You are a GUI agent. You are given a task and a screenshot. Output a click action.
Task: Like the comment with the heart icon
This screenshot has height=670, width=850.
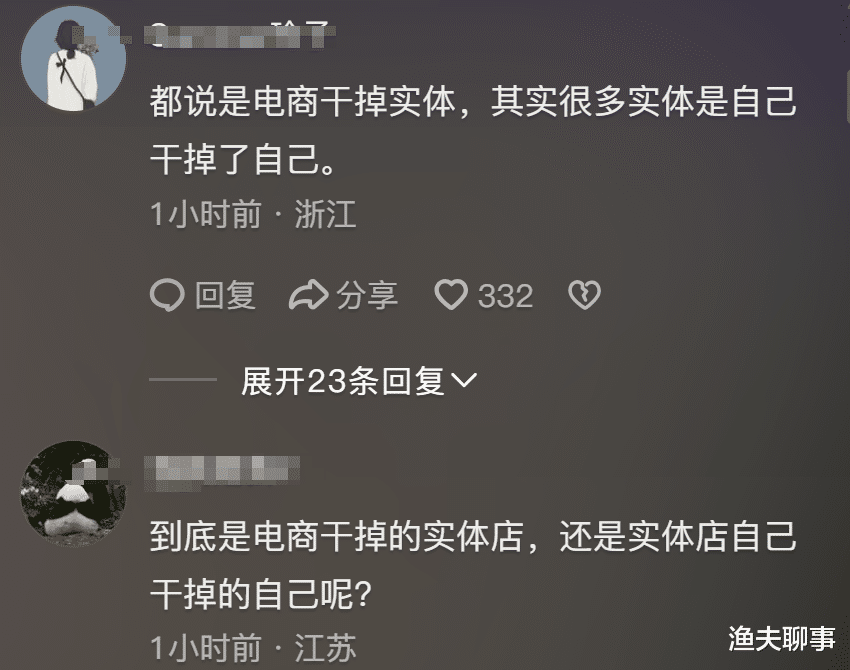[x=451, y=295]
